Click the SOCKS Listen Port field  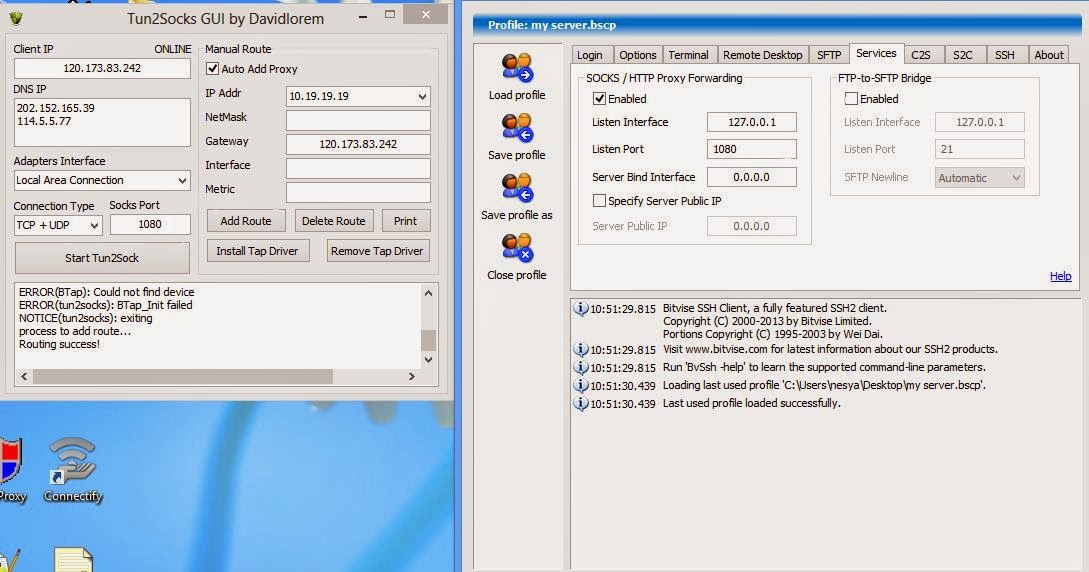[751, 149]
